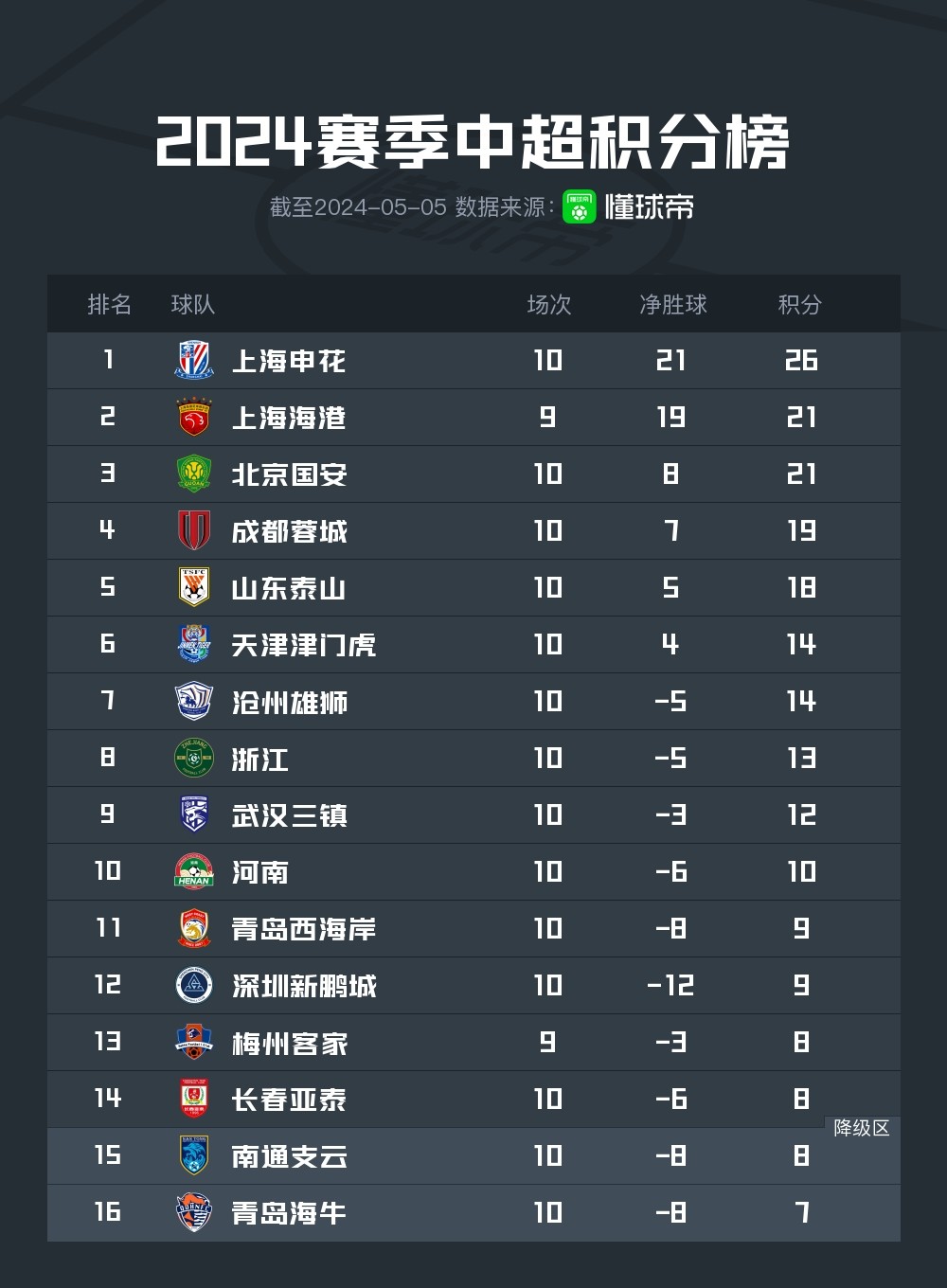Screen dimensions: 947x1288
Task: Sort by 积分 column header
Action: click(x=799, y=305)
